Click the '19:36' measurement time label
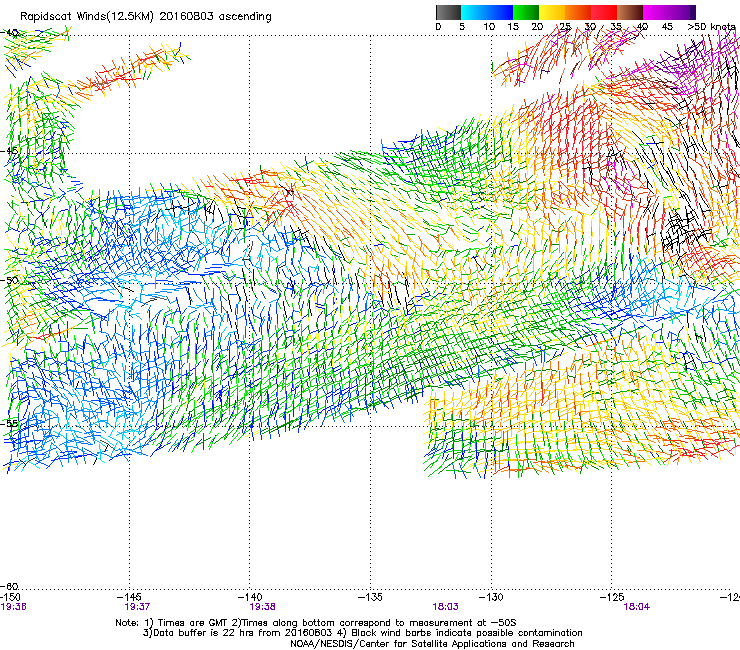740x650 pixels. [x=13, y=607]
